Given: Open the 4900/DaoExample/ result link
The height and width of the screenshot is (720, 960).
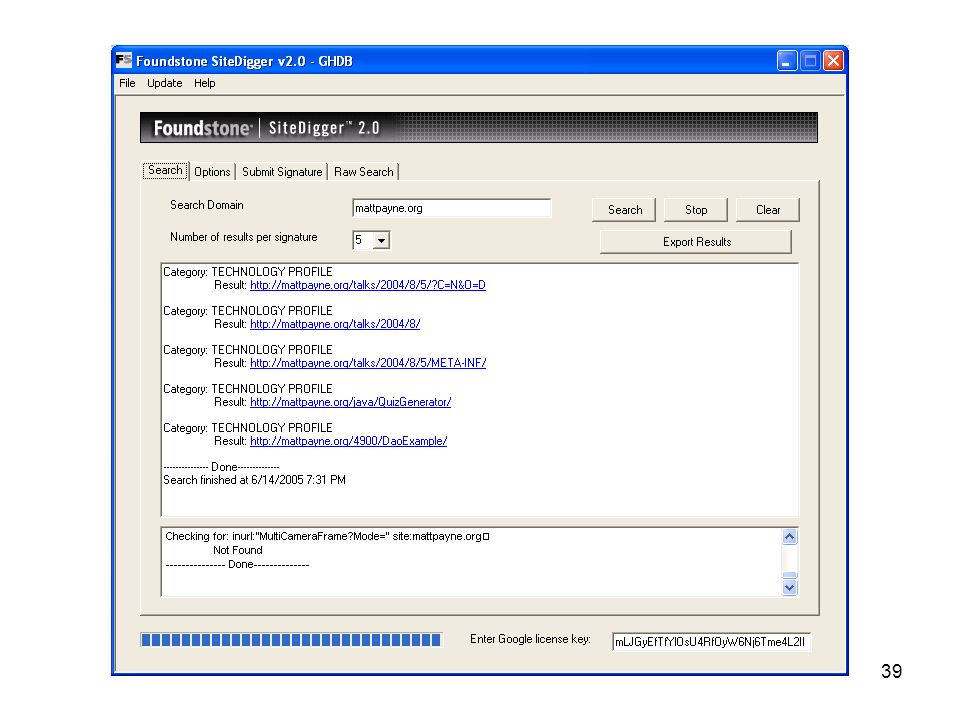Looking at the screenshot, I should (x=348, y=441).
